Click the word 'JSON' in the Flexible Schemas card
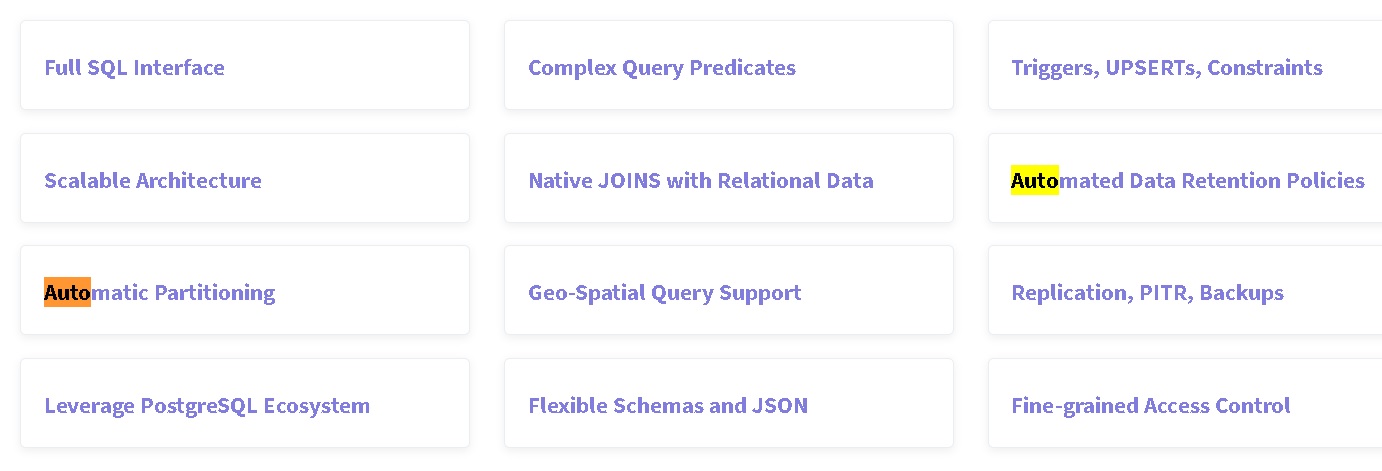Screen dimensions: 1382x471 [x=782, y=406]
